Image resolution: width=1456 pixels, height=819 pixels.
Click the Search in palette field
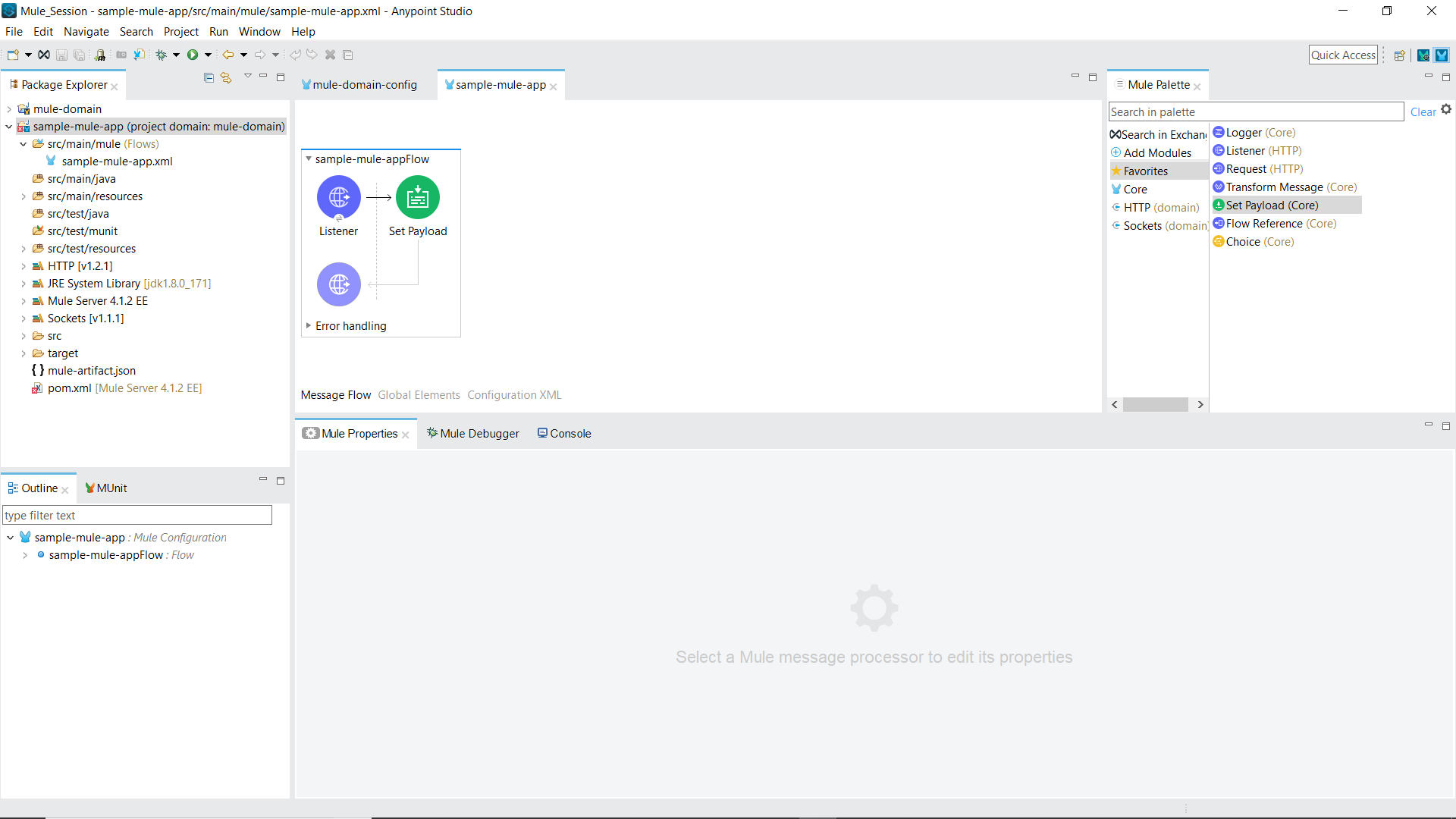(x=1255, y=112)
